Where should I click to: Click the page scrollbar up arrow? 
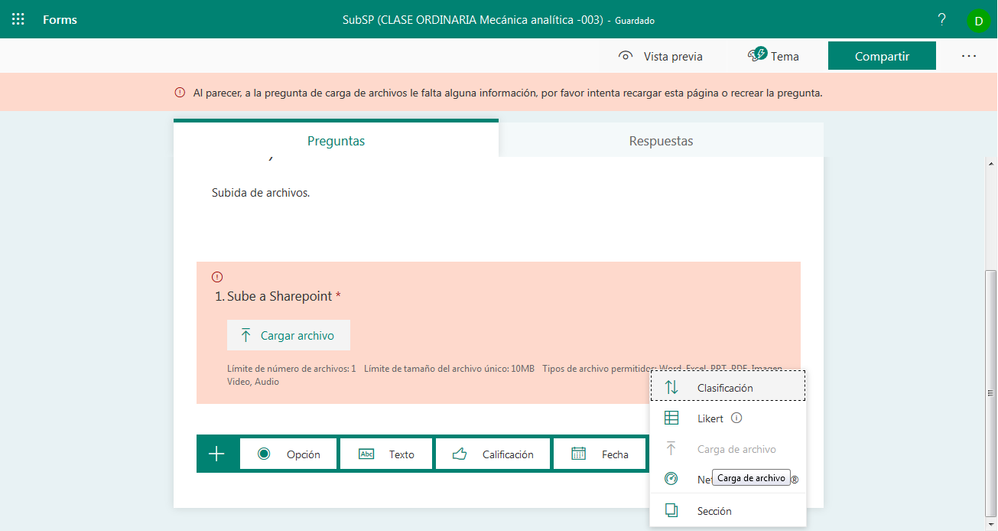pyautogui.click(x=990, y=164)
